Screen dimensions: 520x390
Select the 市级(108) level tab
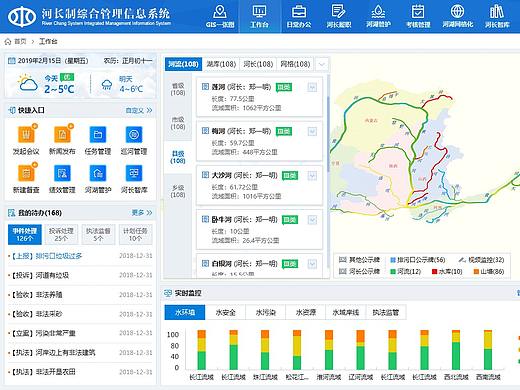[x=178, y=123]
